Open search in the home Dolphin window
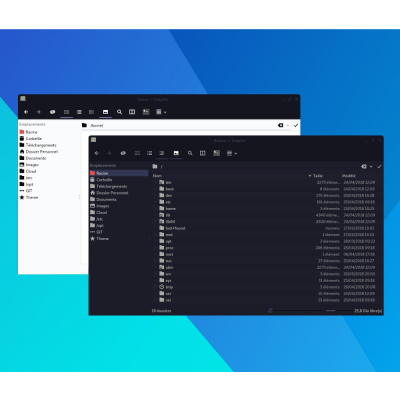Viewport: 400px width, 400px height. click(x=119, y=112)
